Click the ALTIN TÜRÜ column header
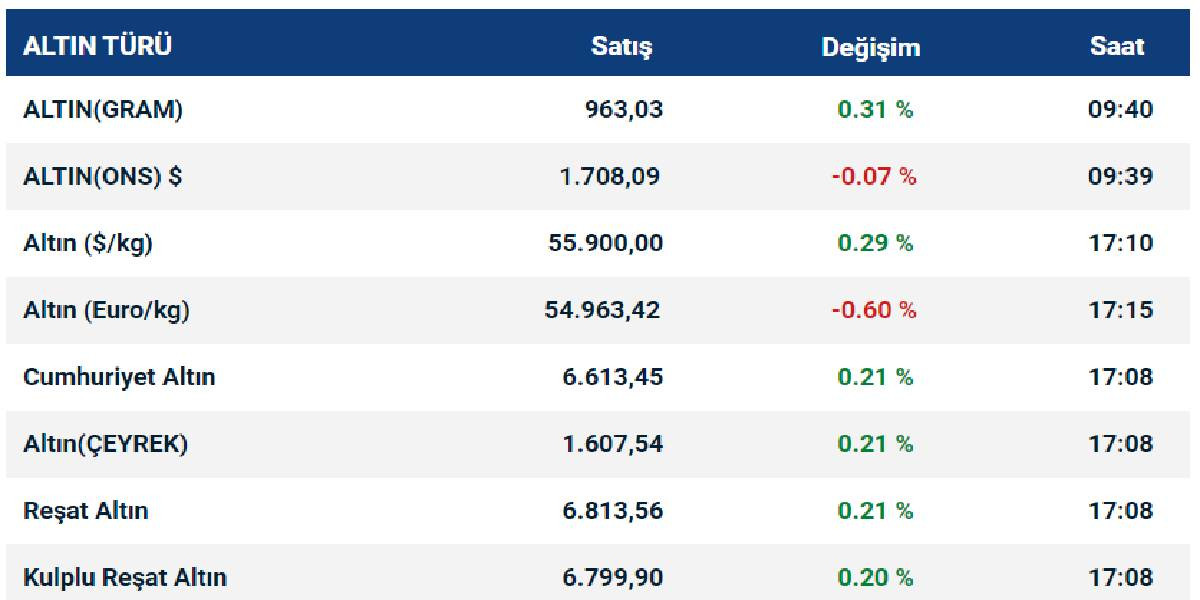Viewport: 1200px width, 600px height. click(97, 46)
